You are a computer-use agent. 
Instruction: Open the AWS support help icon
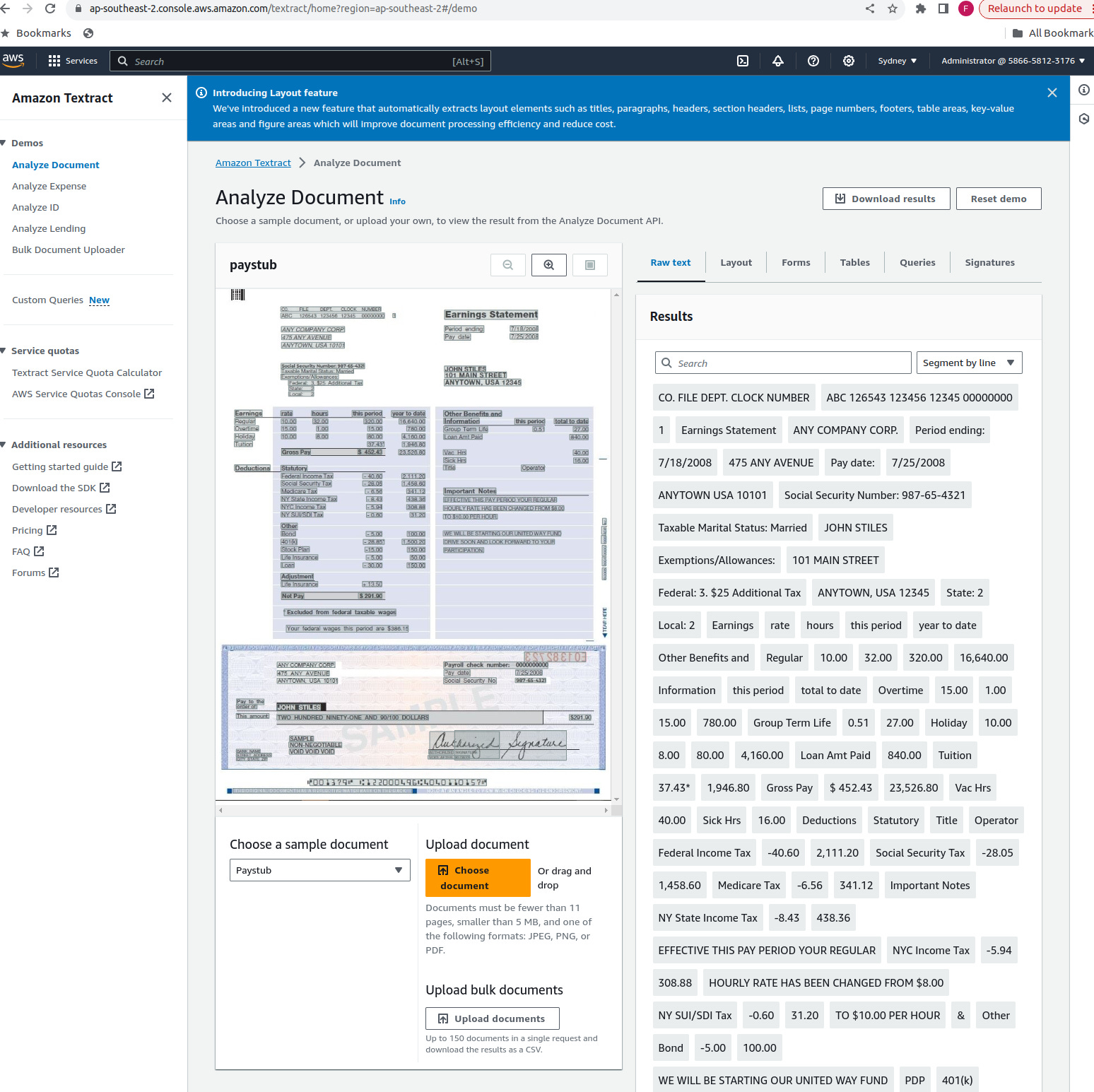pos(813,61)
